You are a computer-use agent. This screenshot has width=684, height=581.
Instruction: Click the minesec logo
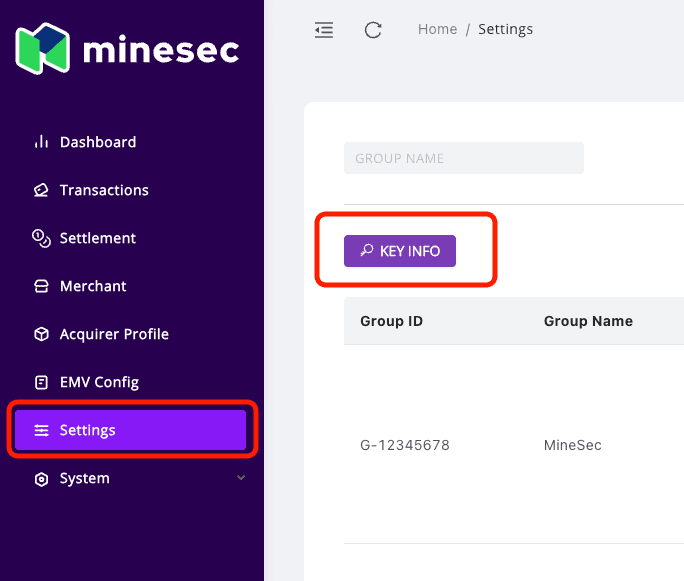tap(128, 49)
